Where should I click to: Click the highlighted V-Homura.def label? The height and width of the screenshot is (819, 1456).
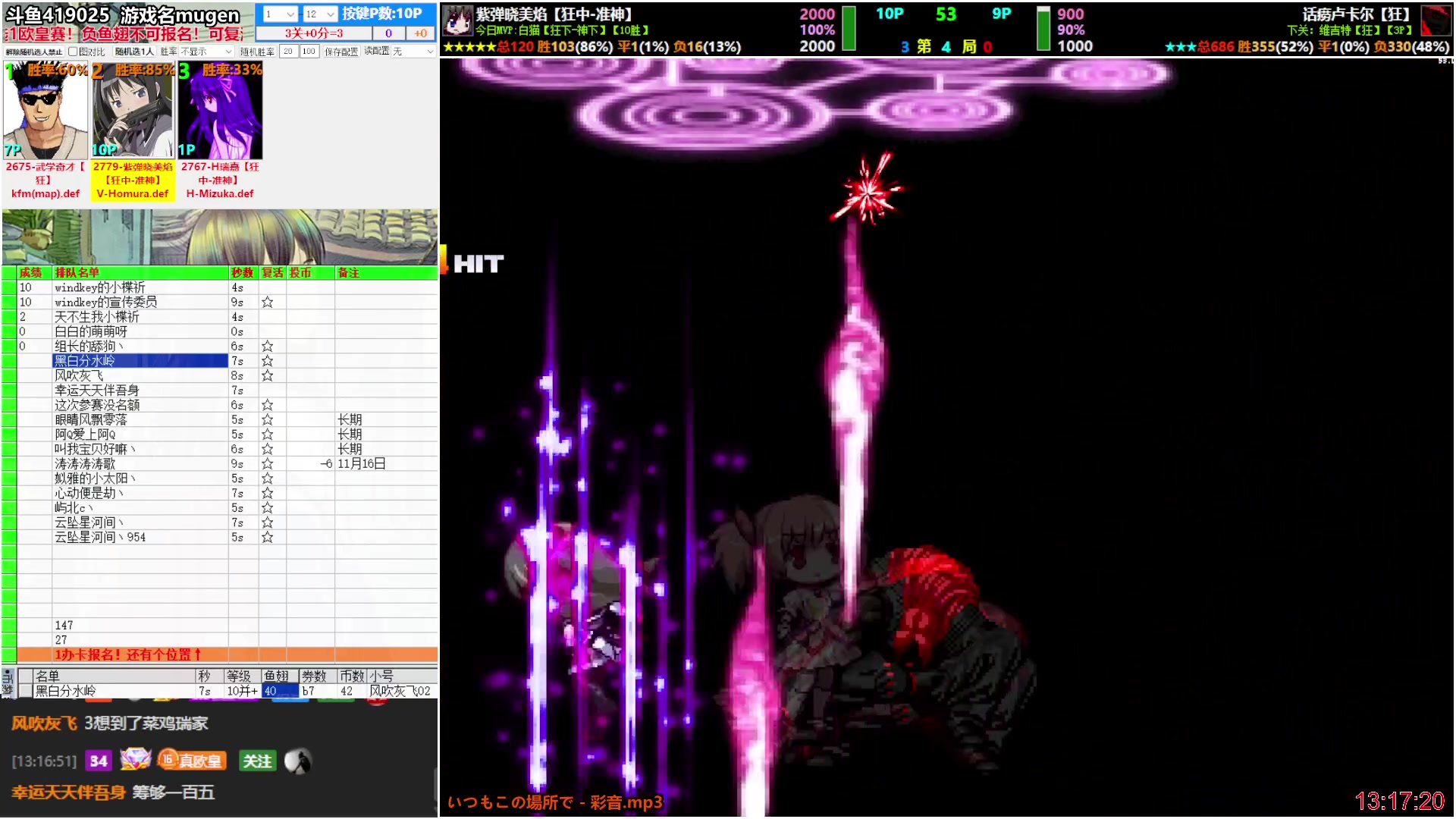pos(133,194)
